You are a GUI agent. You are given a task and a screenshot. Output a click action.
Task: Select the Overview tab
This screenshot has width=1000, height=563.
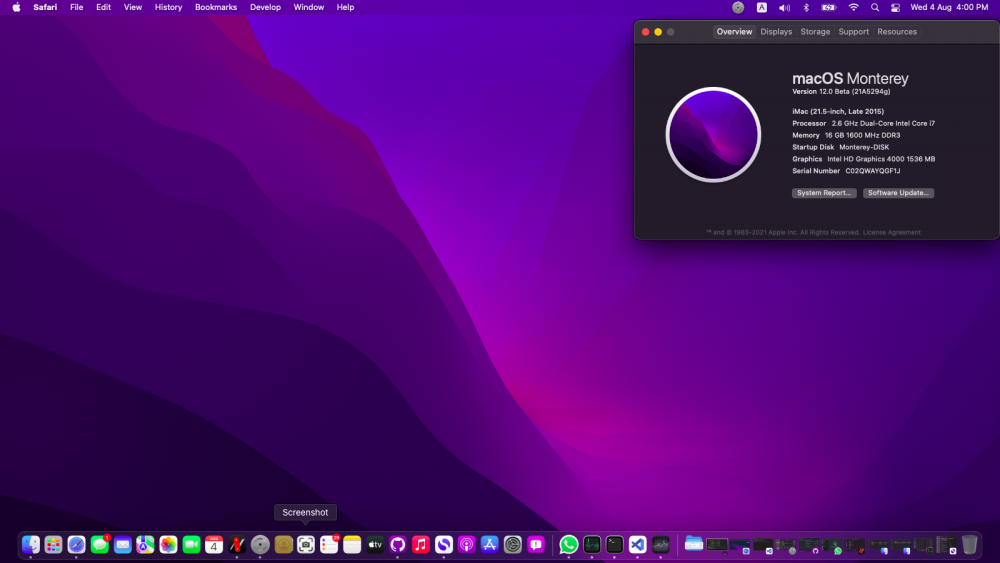(734, 32)
